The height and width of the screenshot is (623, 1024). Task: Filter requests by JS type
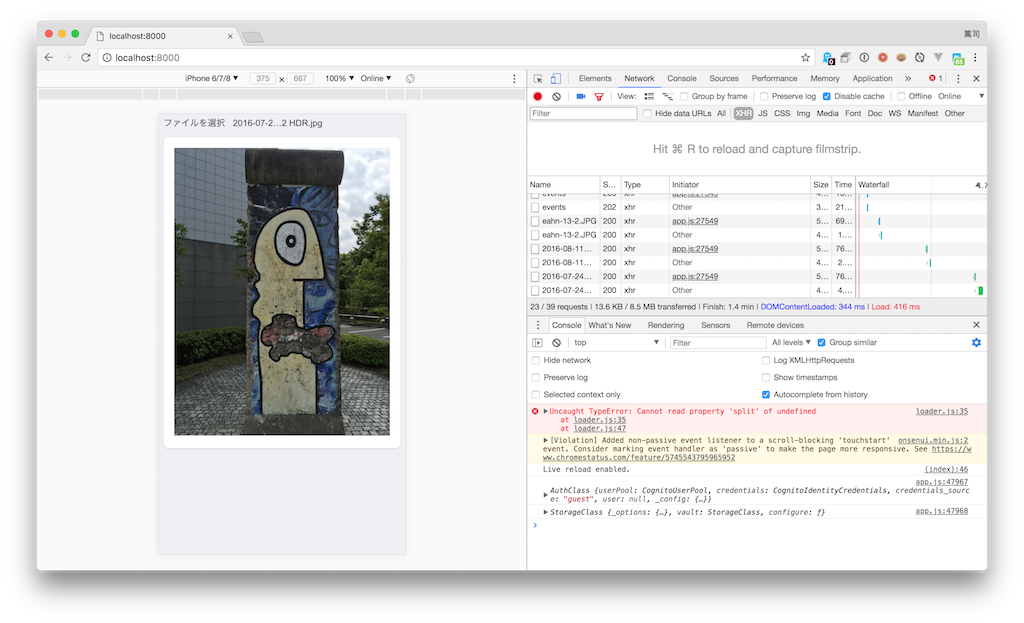click(x=762, y=114)
